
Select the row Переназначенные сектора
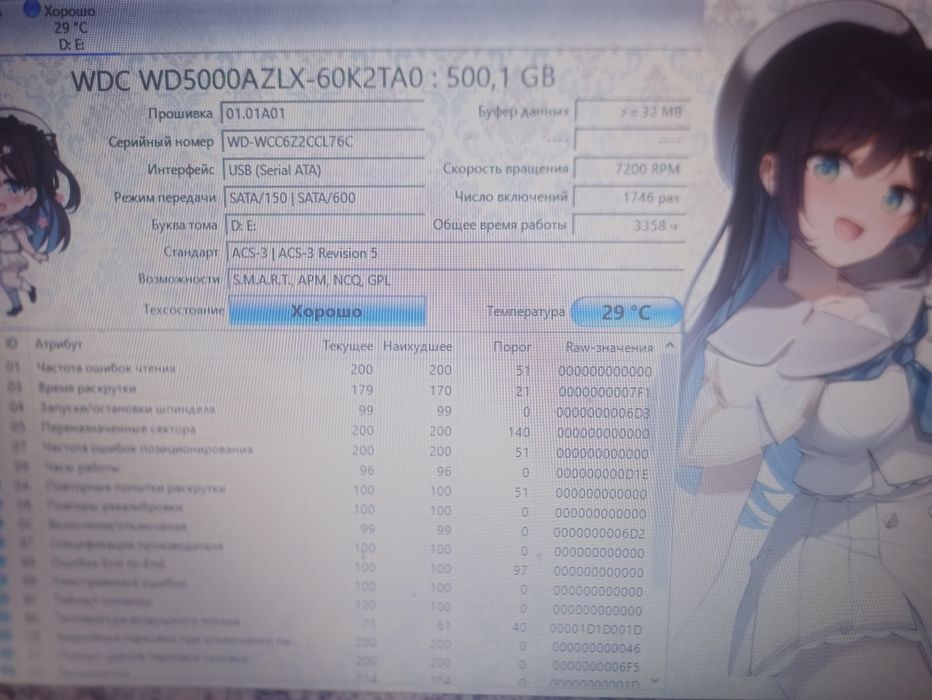(x=330, y=430)
